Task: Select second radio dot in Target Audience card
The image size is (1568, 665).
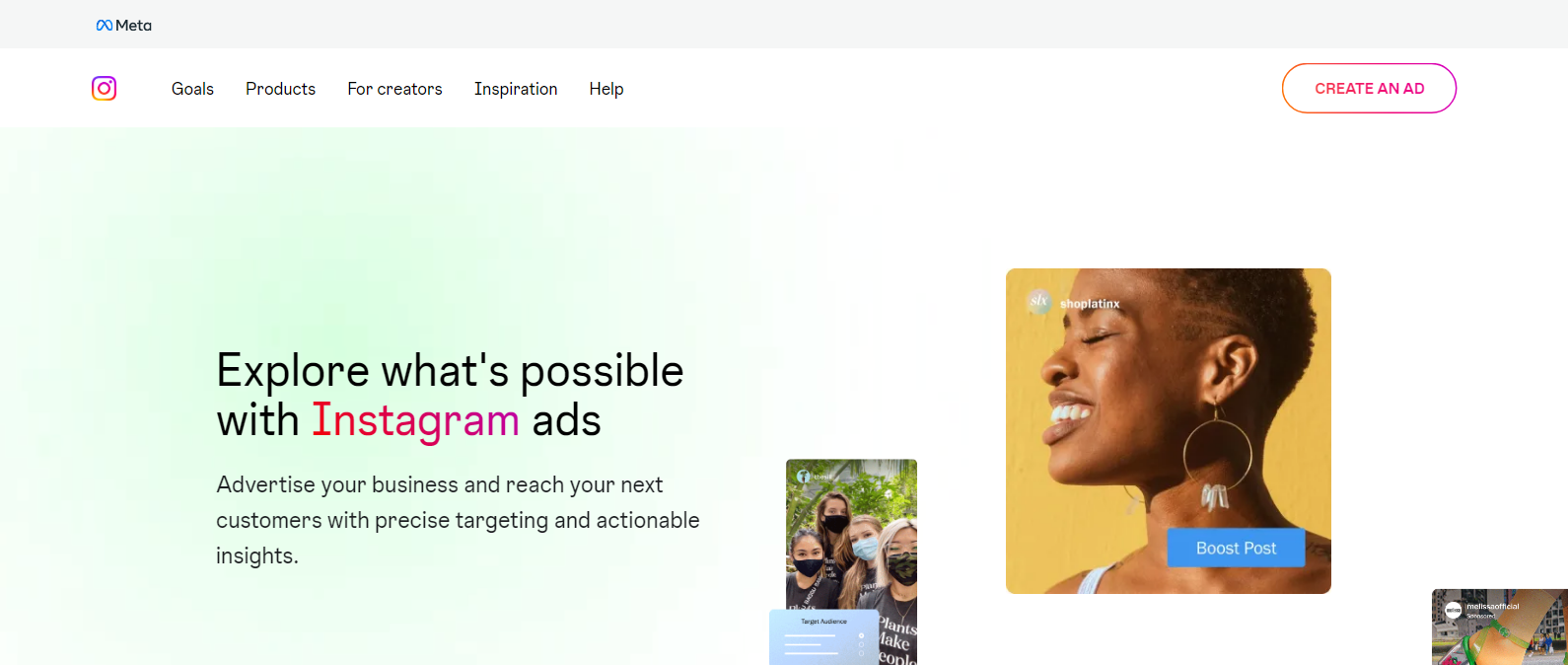Action: click(x=861, y=644)
